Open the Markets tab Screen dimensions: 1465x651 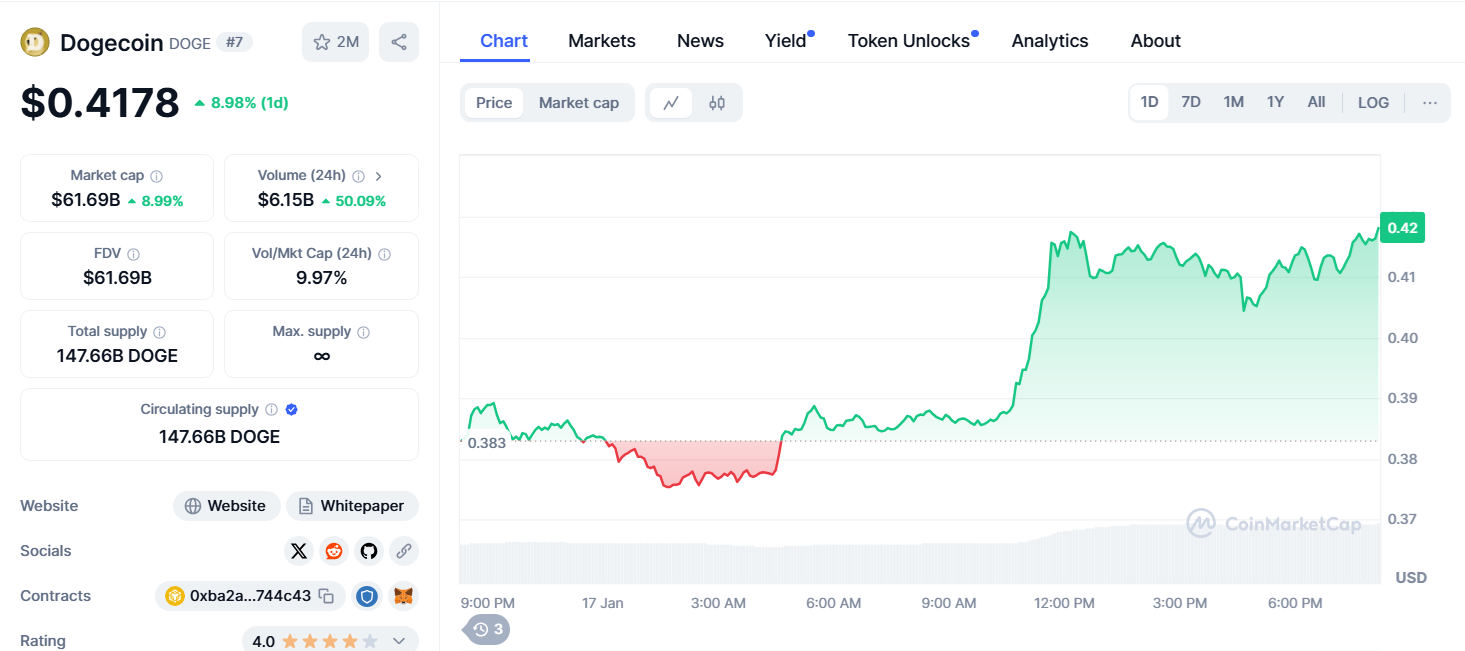pyautogui.click(x=602, y=41)
